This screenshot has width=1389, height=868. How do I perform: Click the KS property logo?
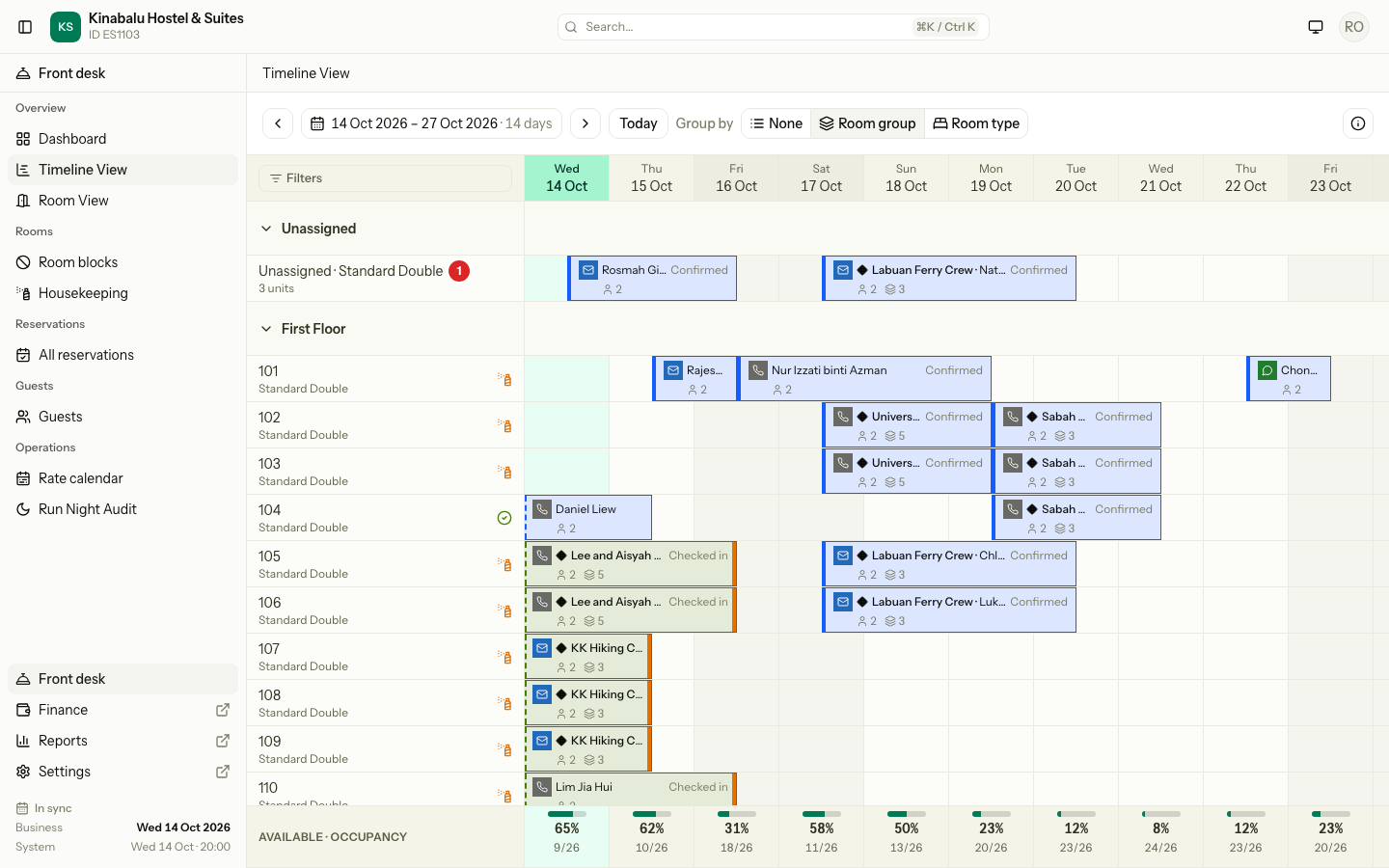click(66, 27)
